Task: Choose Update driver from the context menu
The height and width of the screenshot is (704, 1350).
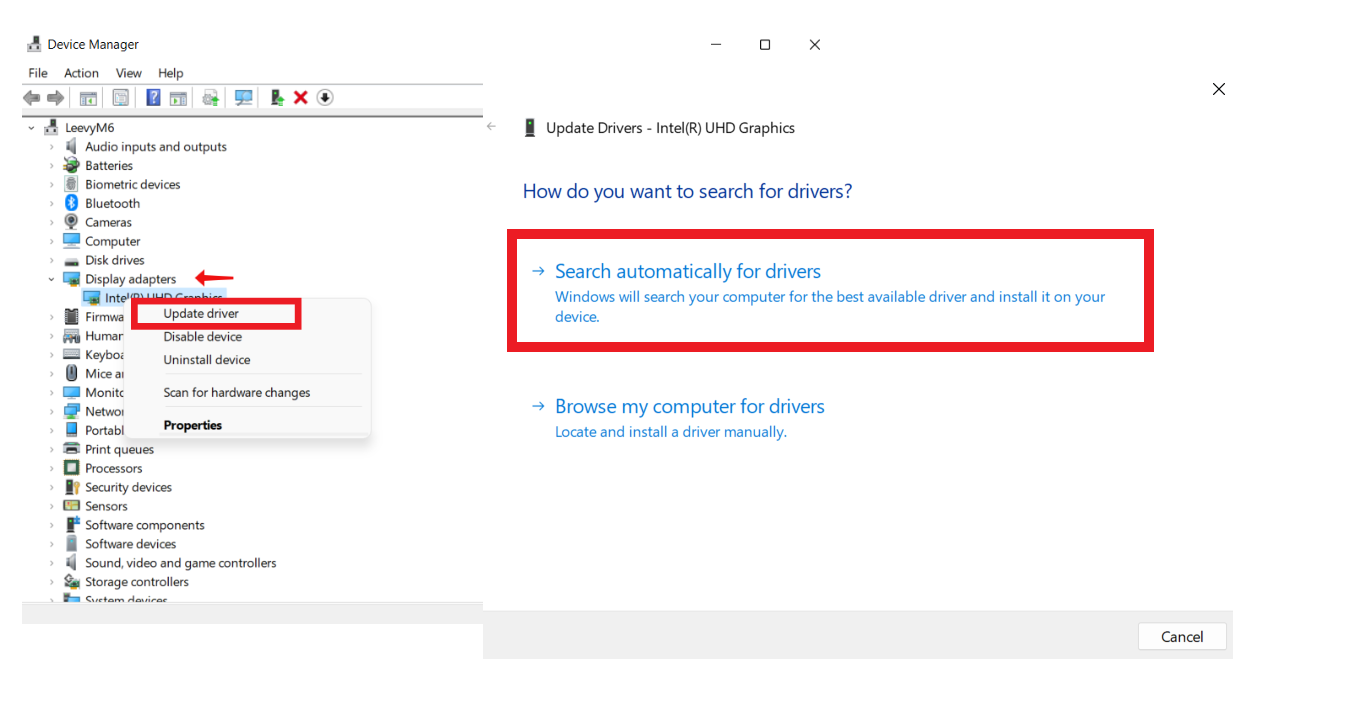Action: (201, 314)
